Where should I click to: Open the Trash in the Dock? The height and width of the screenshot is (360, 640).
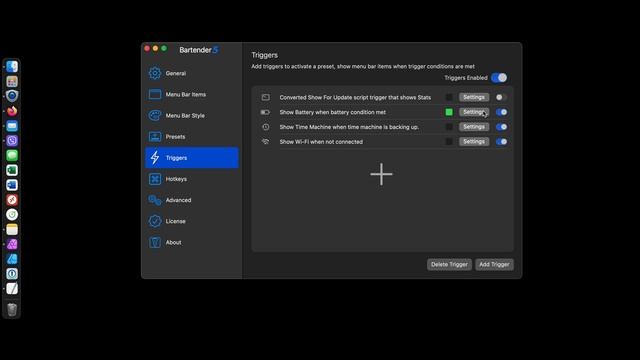(12, 309)
